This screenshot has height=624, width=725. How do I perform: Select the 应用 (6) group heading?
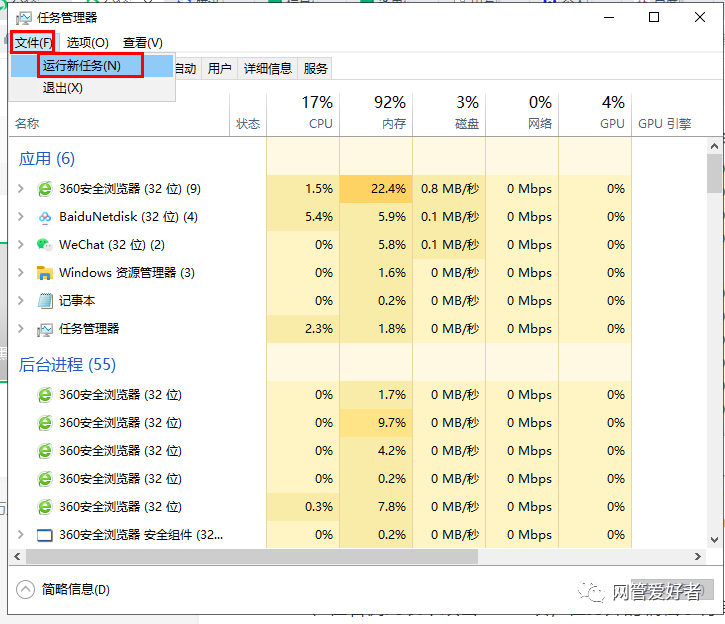click(47, 159)
